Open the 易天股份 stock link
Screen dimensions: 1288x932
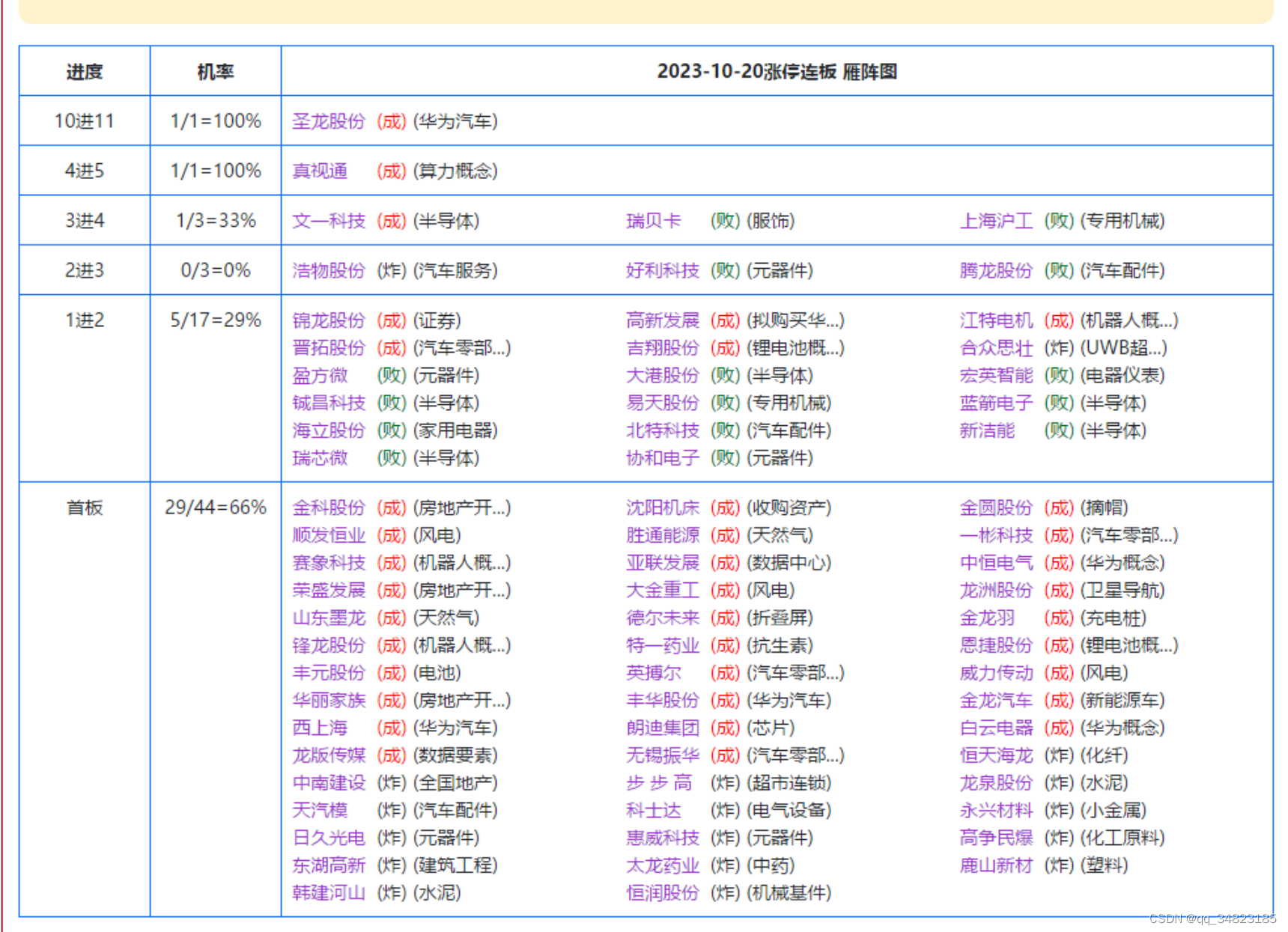(663, 403)
